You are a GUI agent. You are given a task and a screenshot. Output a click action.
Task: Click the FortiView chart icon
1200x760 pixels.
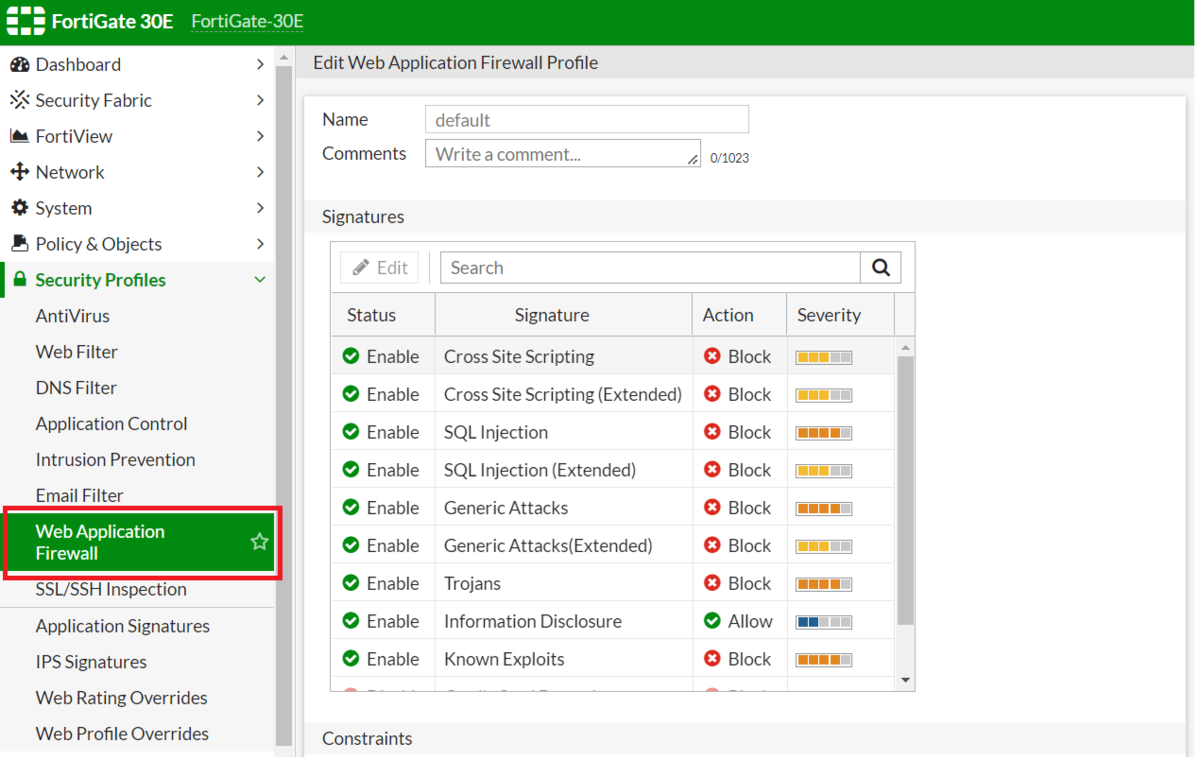coord(19,136)
